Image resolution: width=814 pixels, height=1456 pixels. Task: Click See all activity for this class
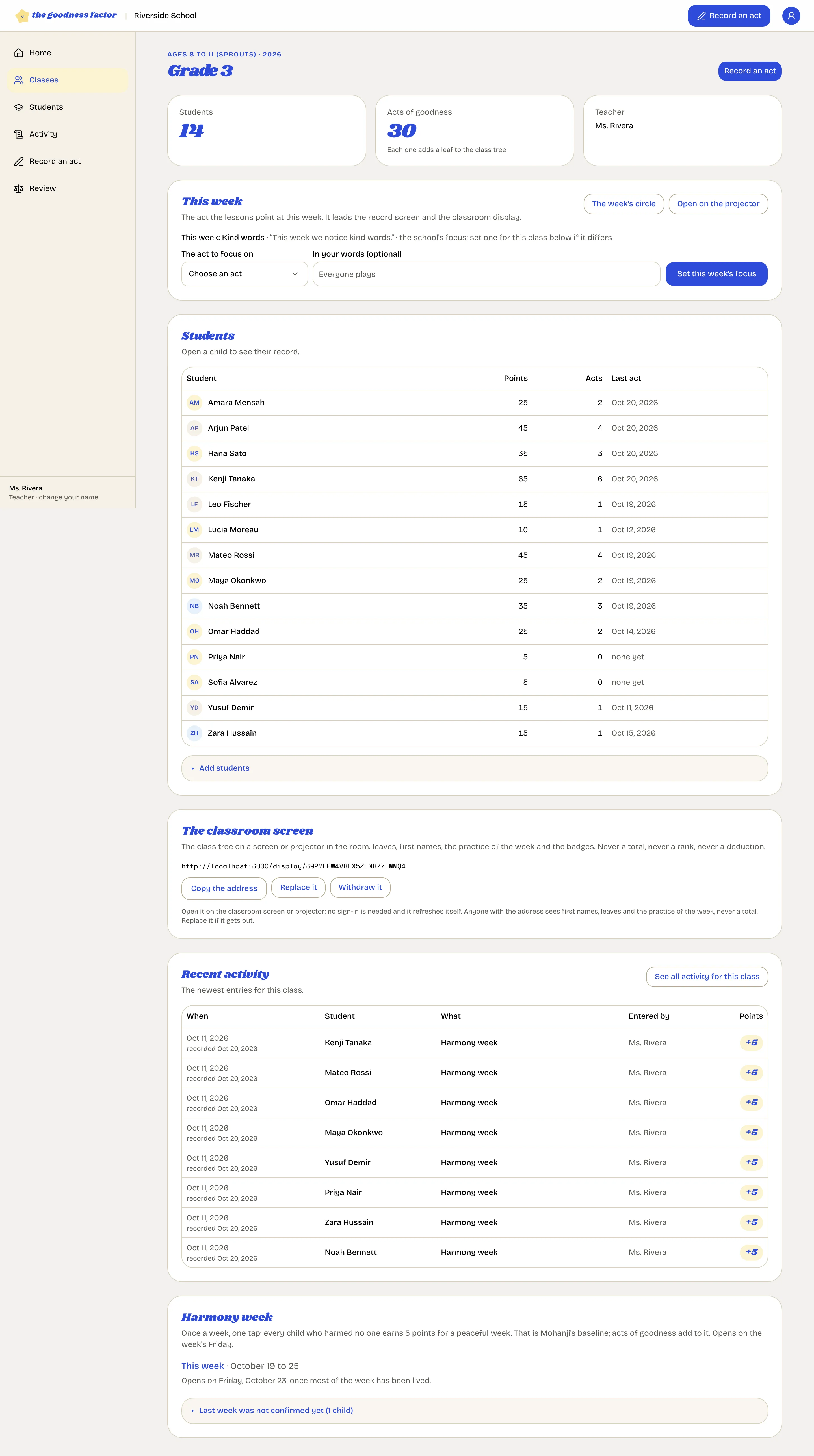[707, 977]
